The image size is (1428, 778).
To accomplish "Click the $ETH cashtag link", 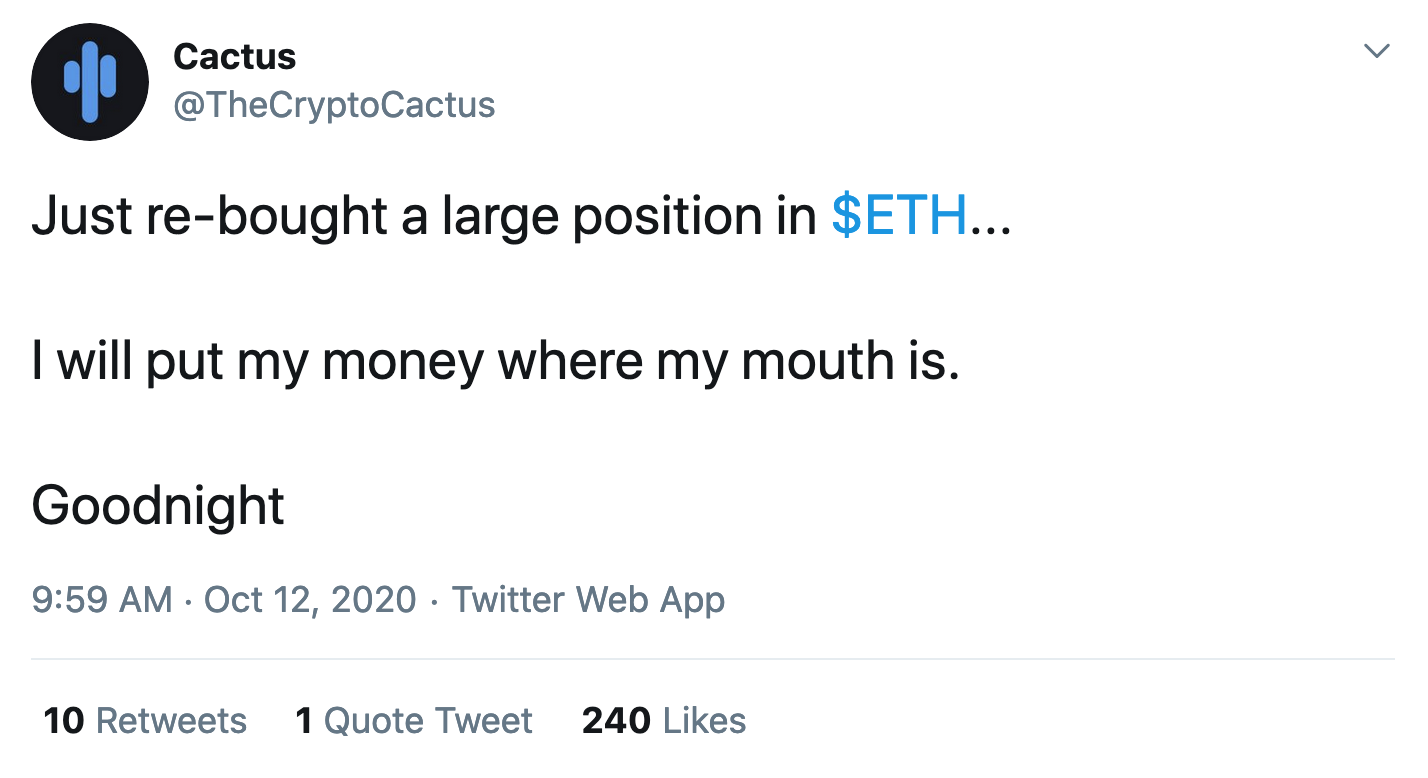I will pyautogui.click(x=899, y=216).
